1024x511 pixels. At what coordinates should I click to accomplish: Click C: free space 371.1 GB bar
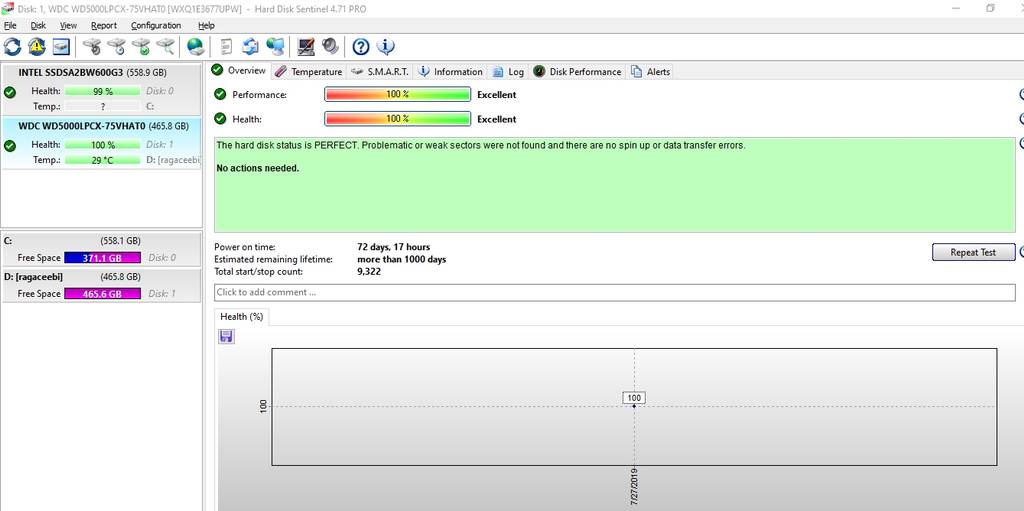[x=103, y=258]
